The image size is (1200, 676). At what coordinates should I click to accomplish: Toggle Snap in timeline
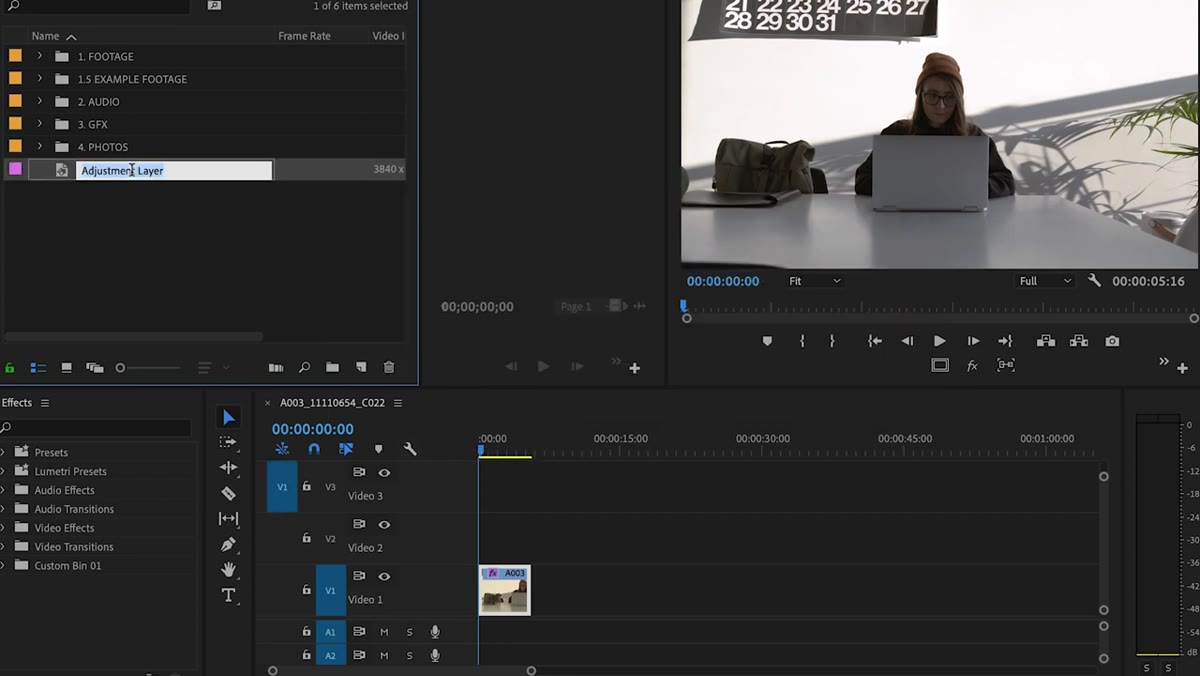click(314, 449)
